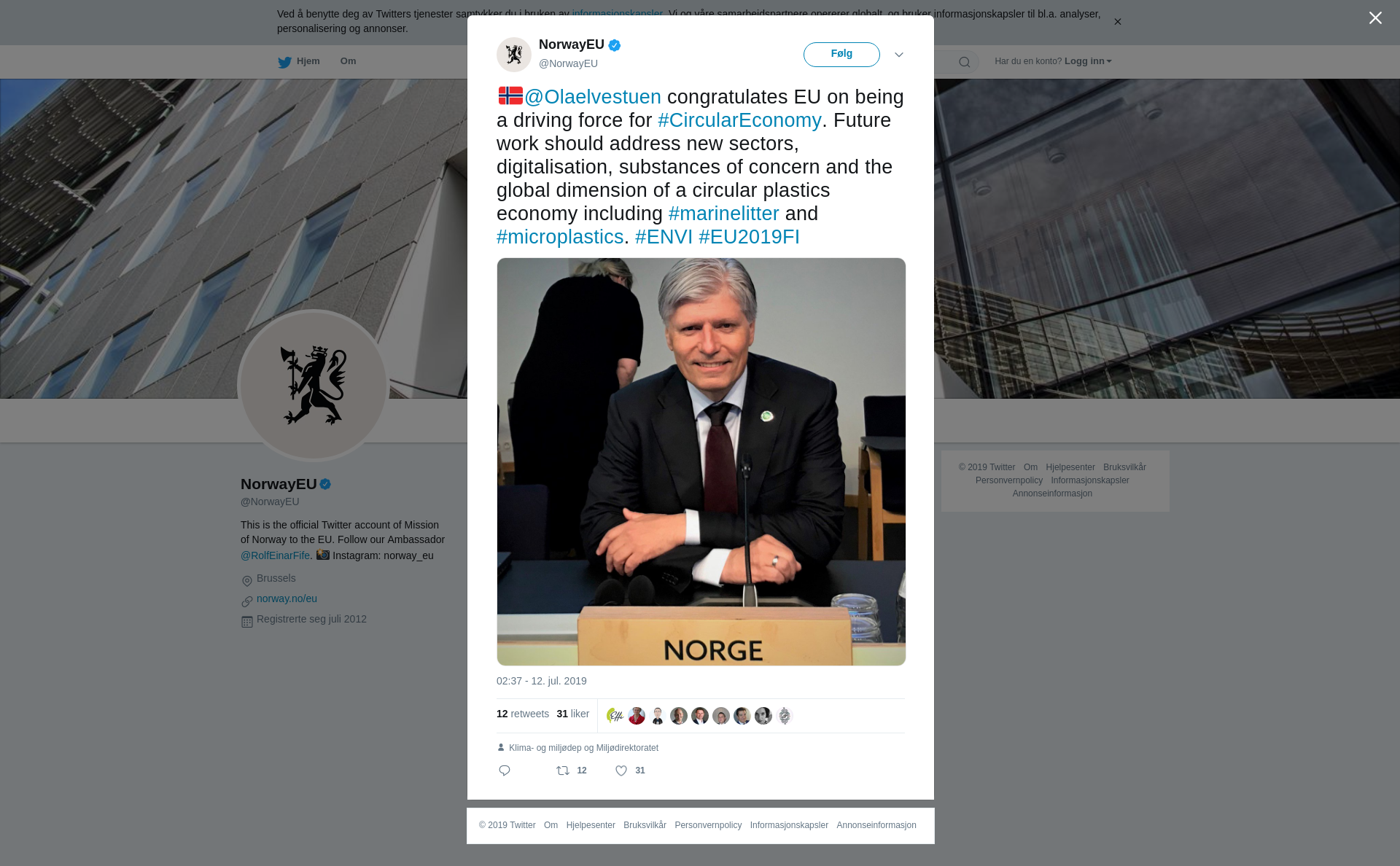Click the reply speech bubble icon
The width and height of the screenshot is (1400, 866).
[x=505, y=771]
